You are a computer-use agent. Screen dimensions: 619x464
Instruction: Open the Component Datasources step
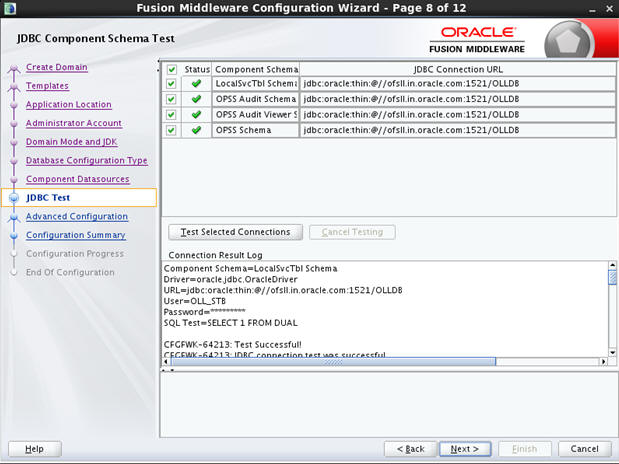click(78, 179)
